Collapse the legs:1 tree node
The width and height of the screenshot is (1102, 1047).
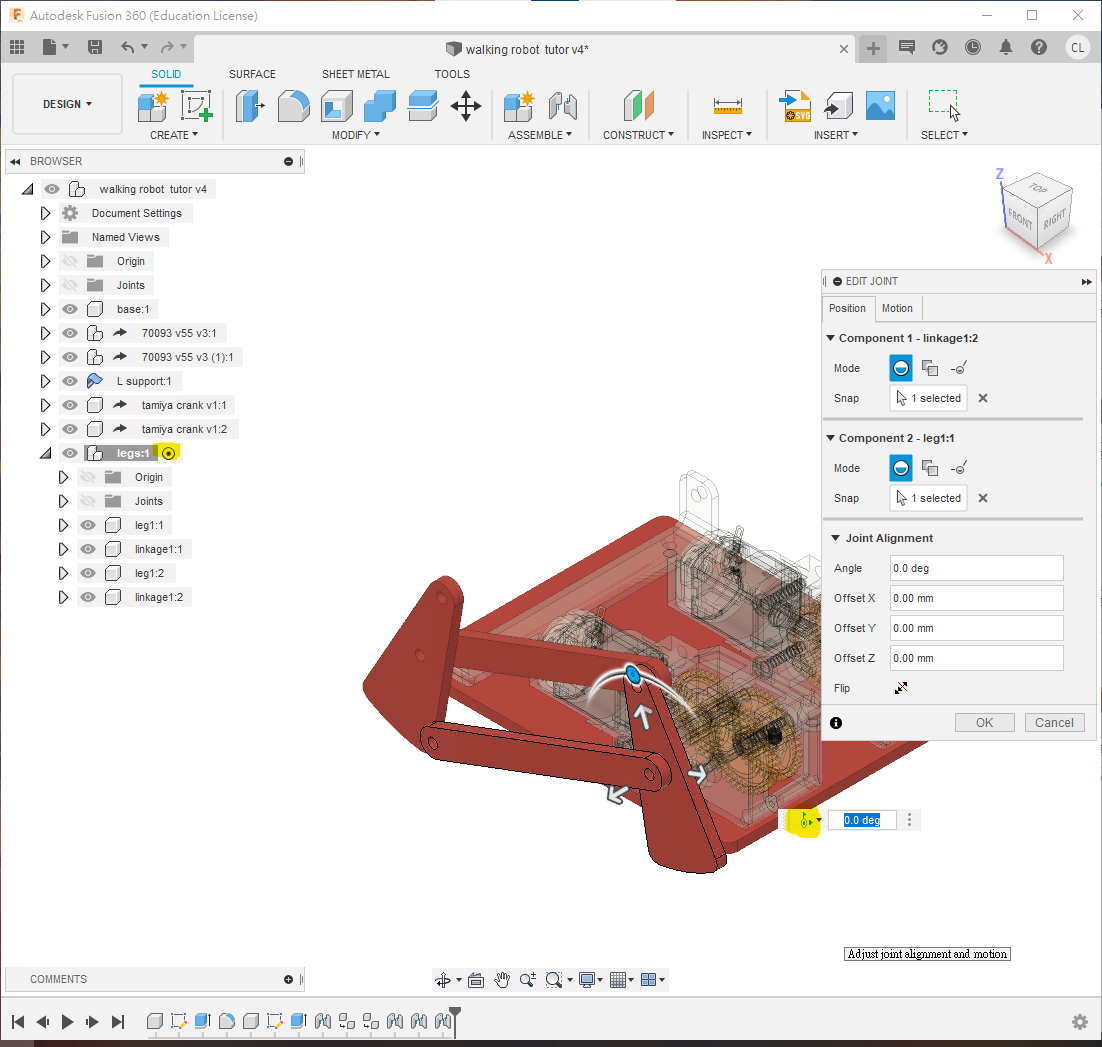click(45, 453)
